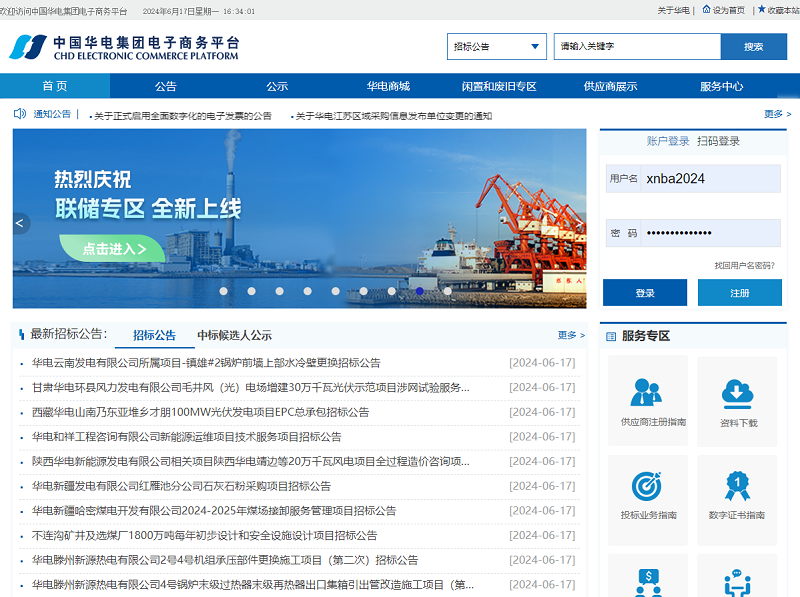Click the 服务专区 section header
Viewport: 800px width, 597px height.
tap(645, 336)
